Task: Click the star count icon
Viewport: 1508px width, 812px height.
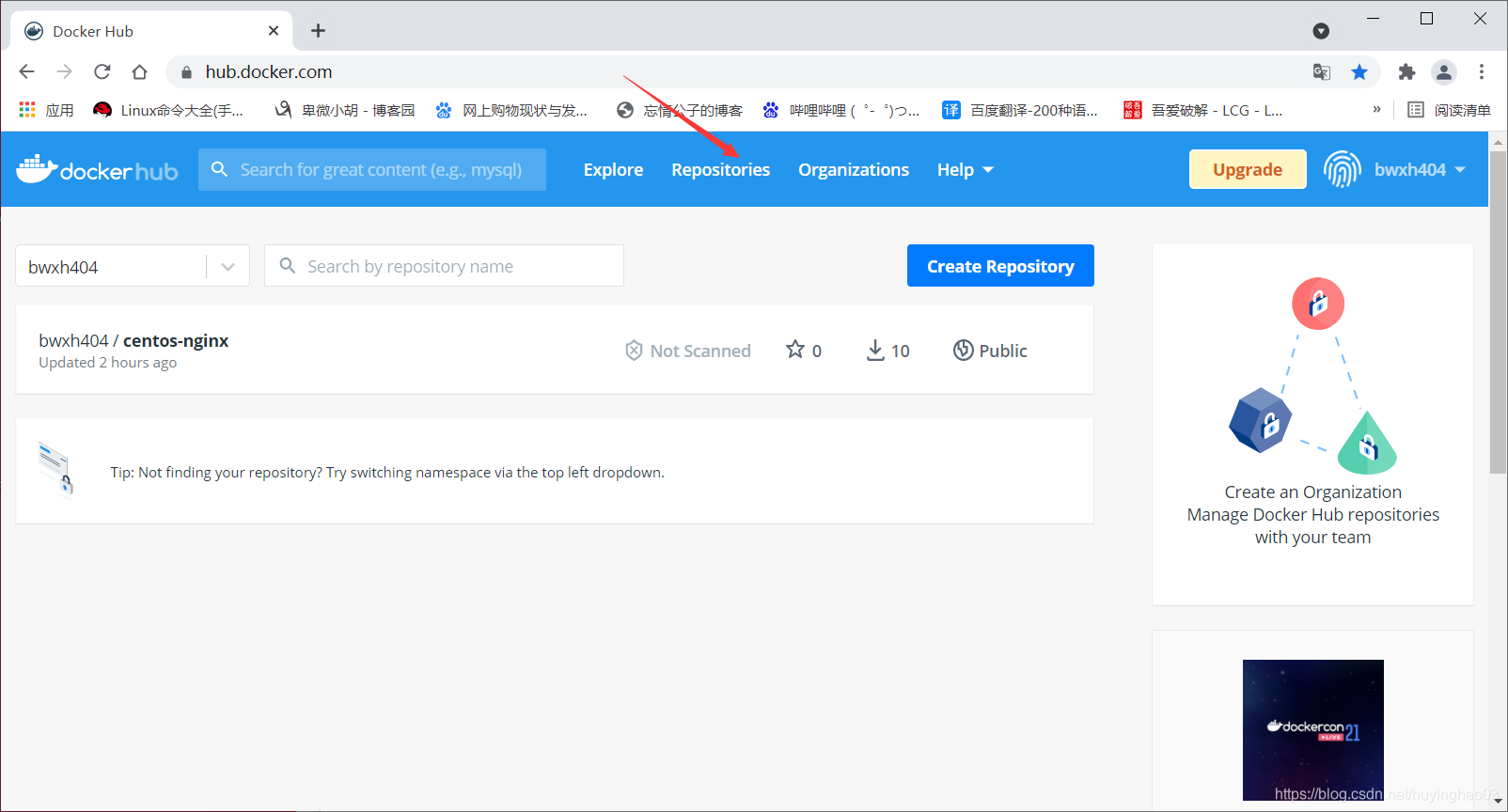Action: point(795,350)
